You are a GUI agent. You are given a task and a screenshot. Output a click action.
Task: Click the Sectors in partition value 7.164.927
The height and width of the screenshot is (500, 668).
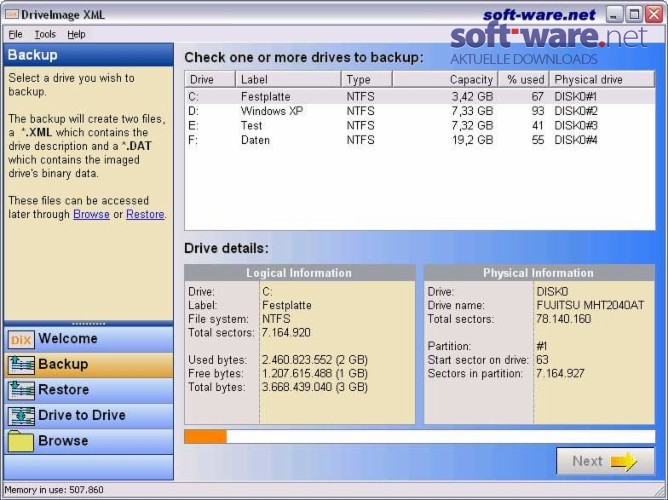tap(560, 374)
